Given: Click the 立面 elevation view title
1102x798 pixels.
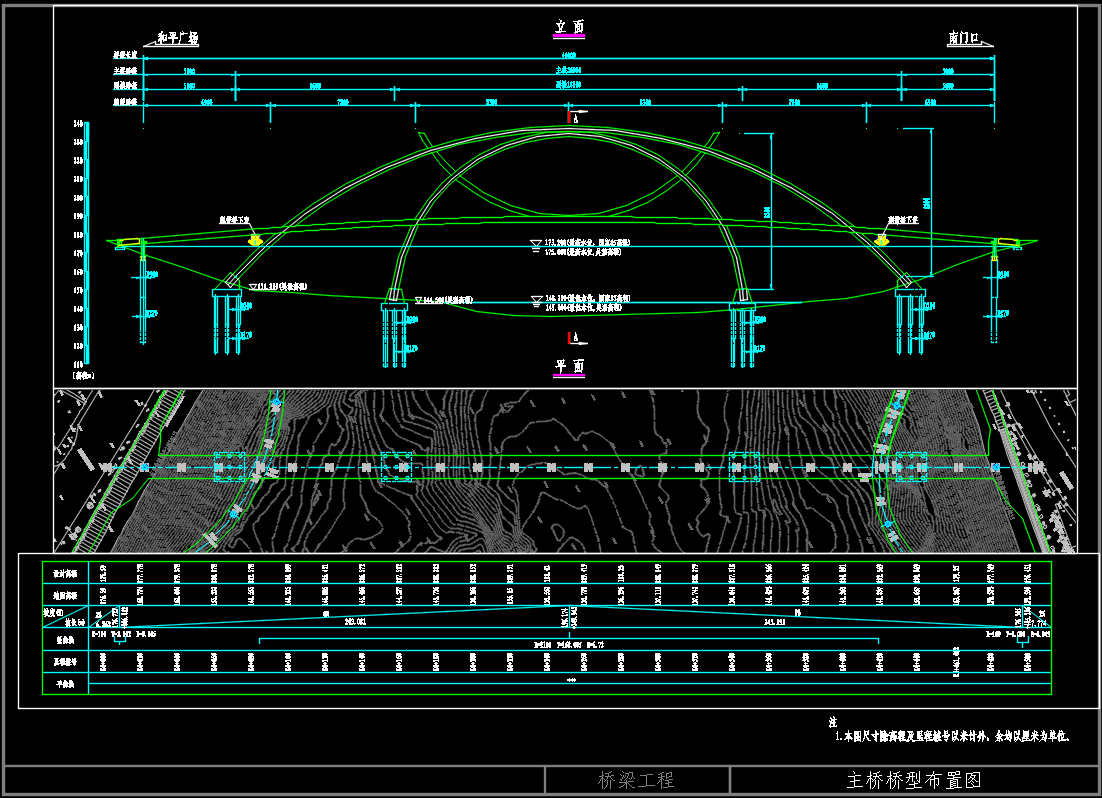Looking at the screenshot, I should coord(570,27).
